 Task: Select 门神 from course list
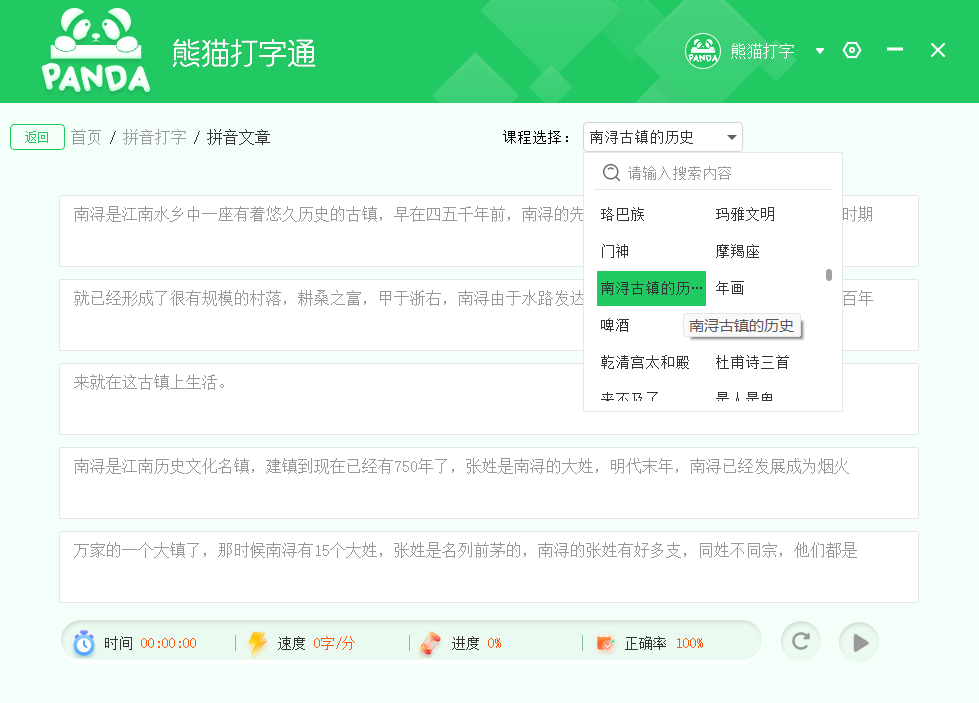pos(614,252)
